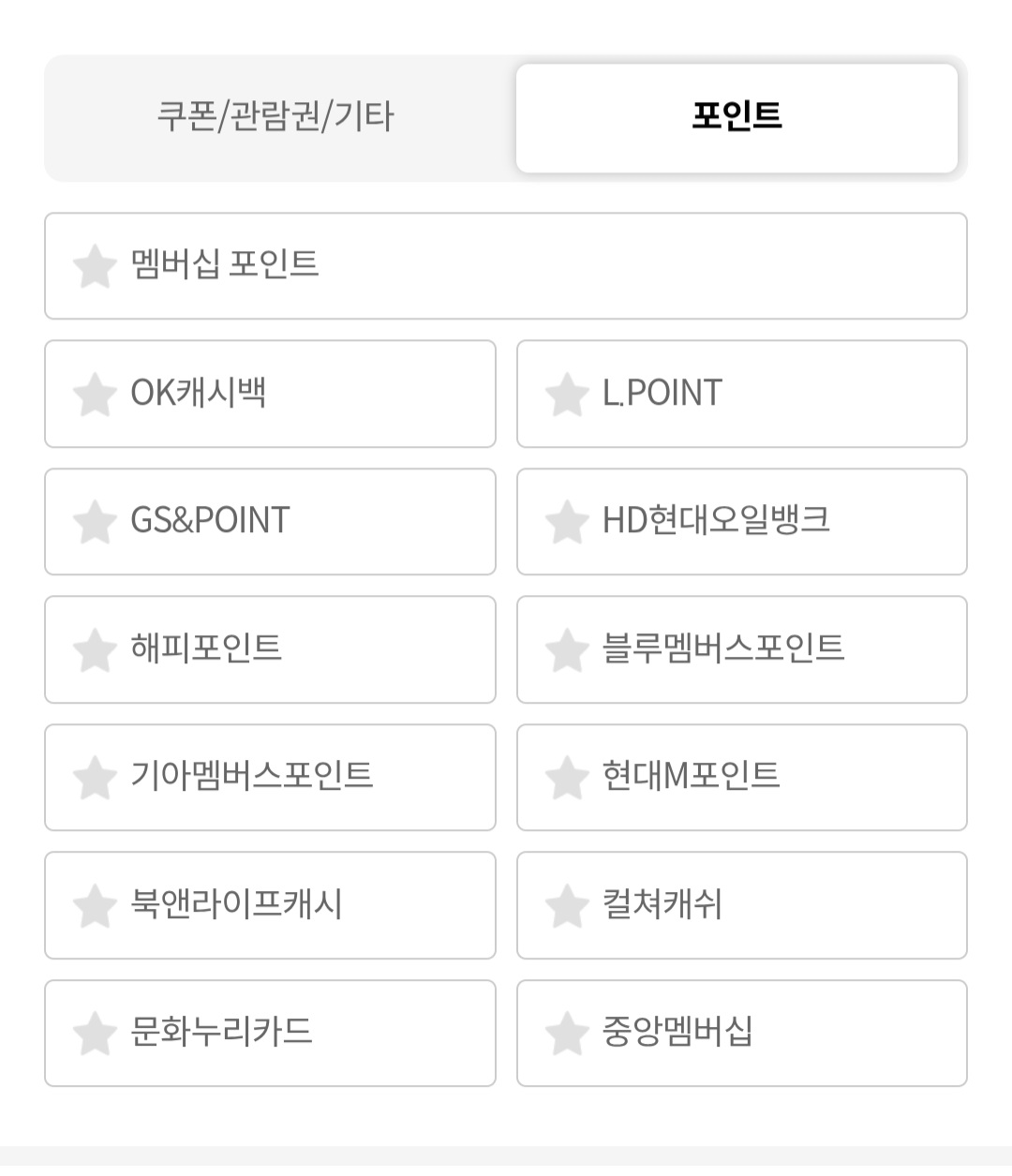Tap the star beside 현대M포인트
1012x1176 pixels.
[x=567, y=778]
